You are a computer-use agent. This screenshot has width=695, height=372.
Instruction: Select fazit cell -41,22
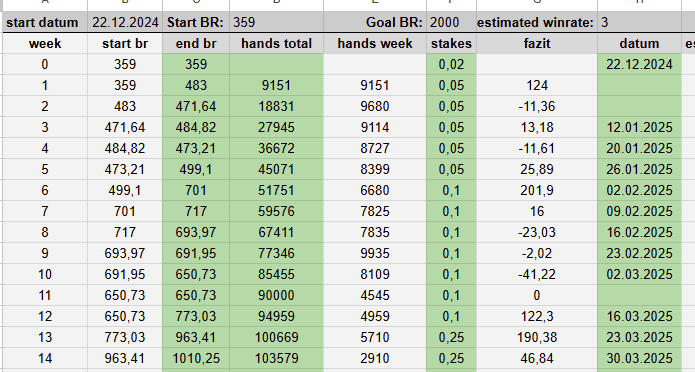click(537, 274)
